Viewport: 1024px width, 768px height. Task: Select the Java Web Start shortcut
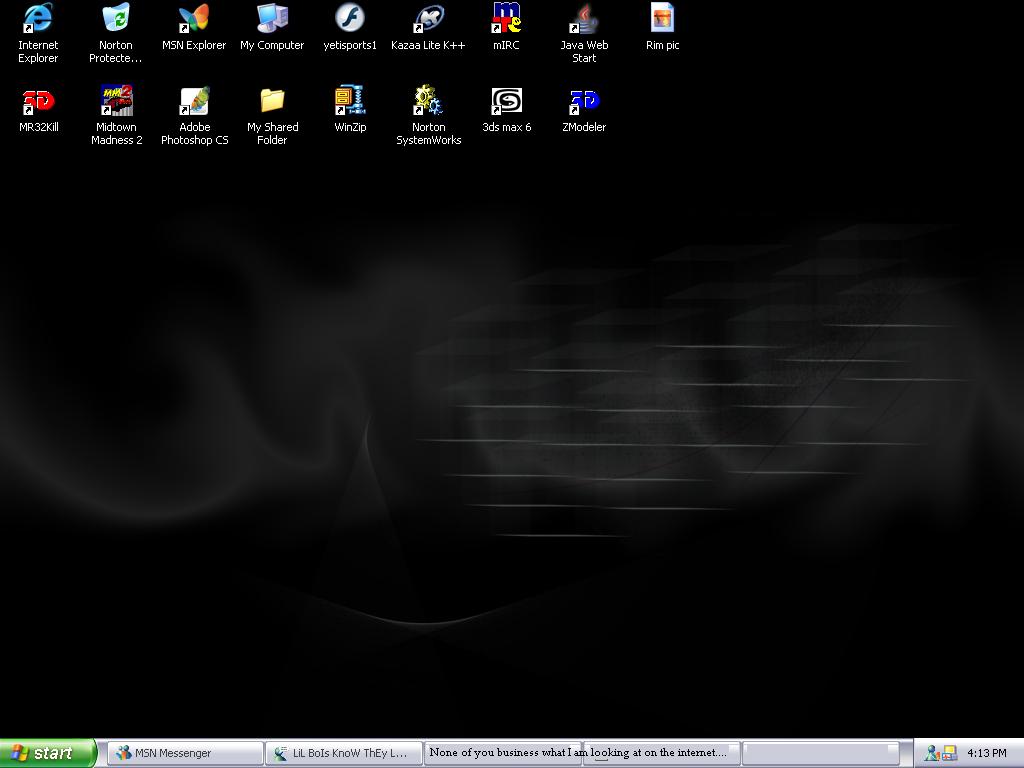[x=584, y=19]
